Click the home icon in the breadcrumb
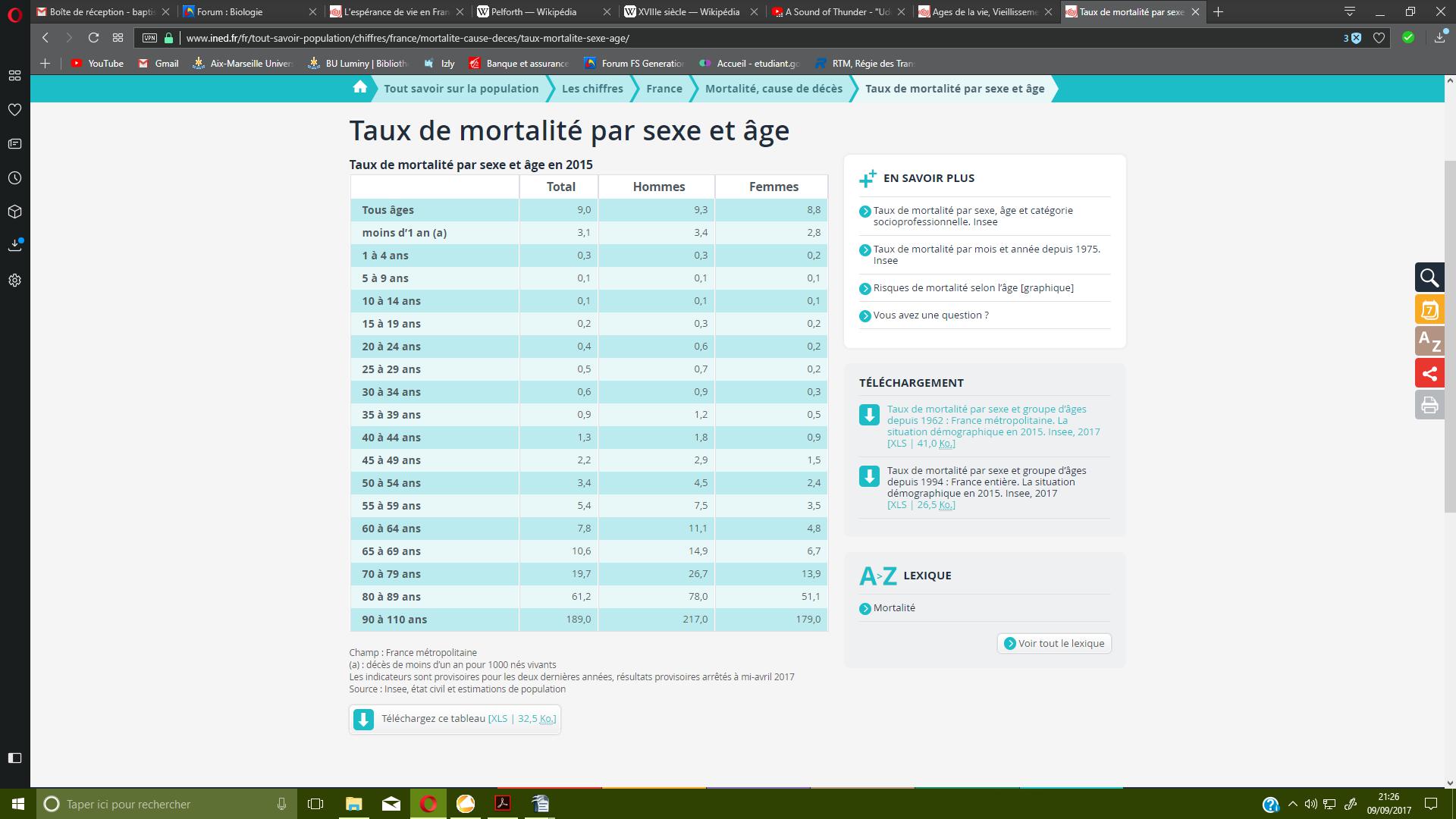This screenshot has width=1456, height=819. [359, 88]
